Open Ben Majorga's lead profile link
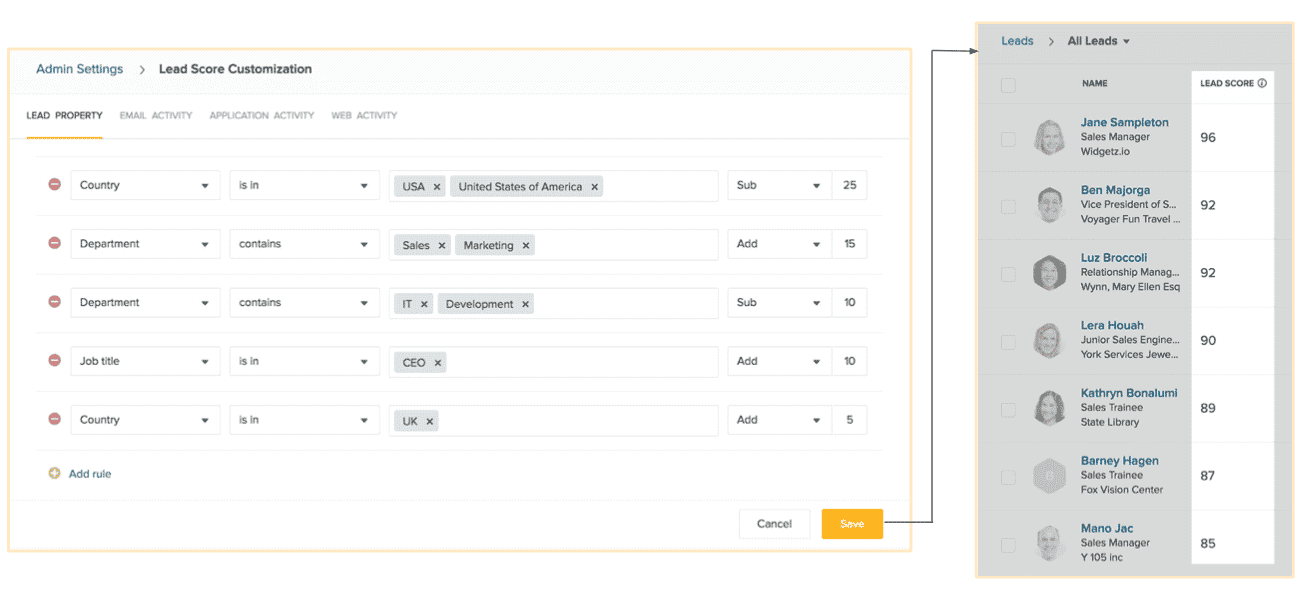Screen dimensions: 1312x596 [1115, 190]
